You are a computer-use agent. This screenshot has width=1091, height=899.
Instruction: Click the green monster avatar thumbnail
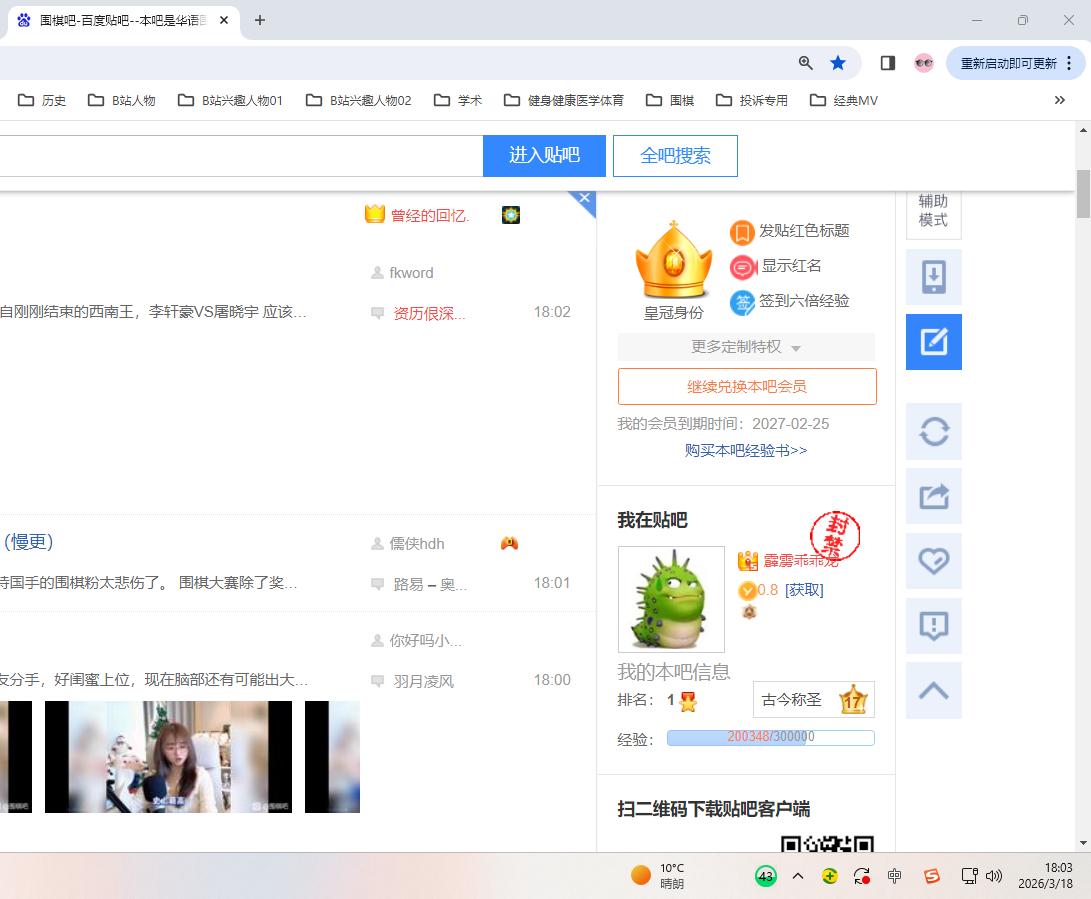pos(671,599)
